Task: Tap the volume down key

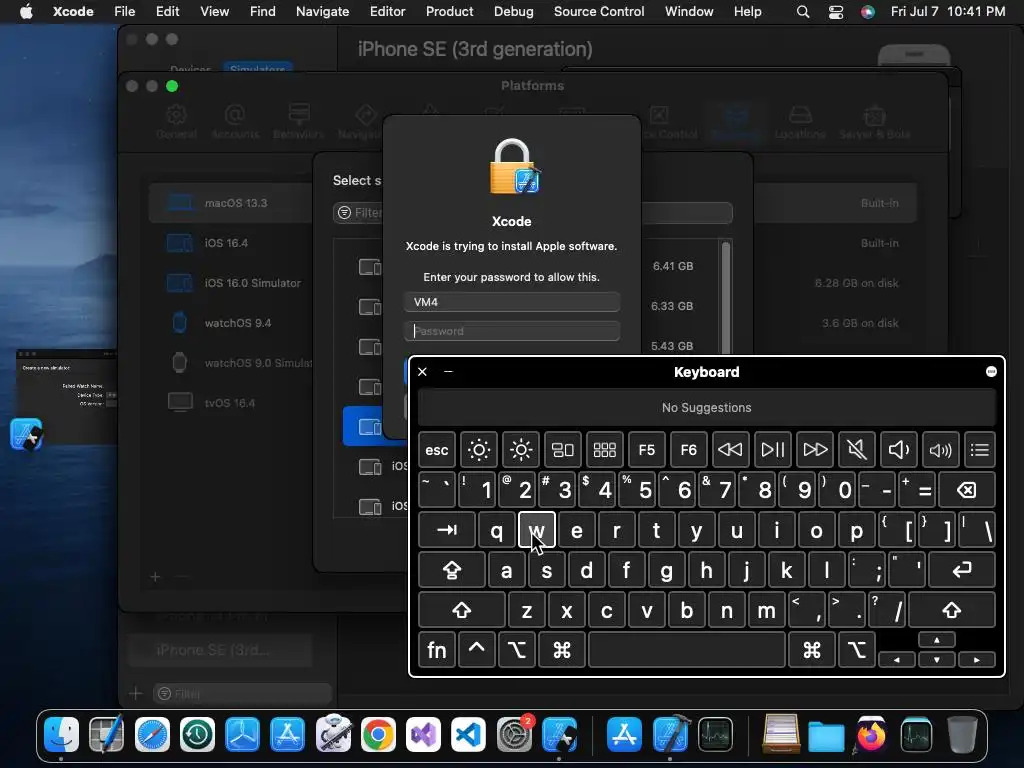Action: tap(899, 450)
